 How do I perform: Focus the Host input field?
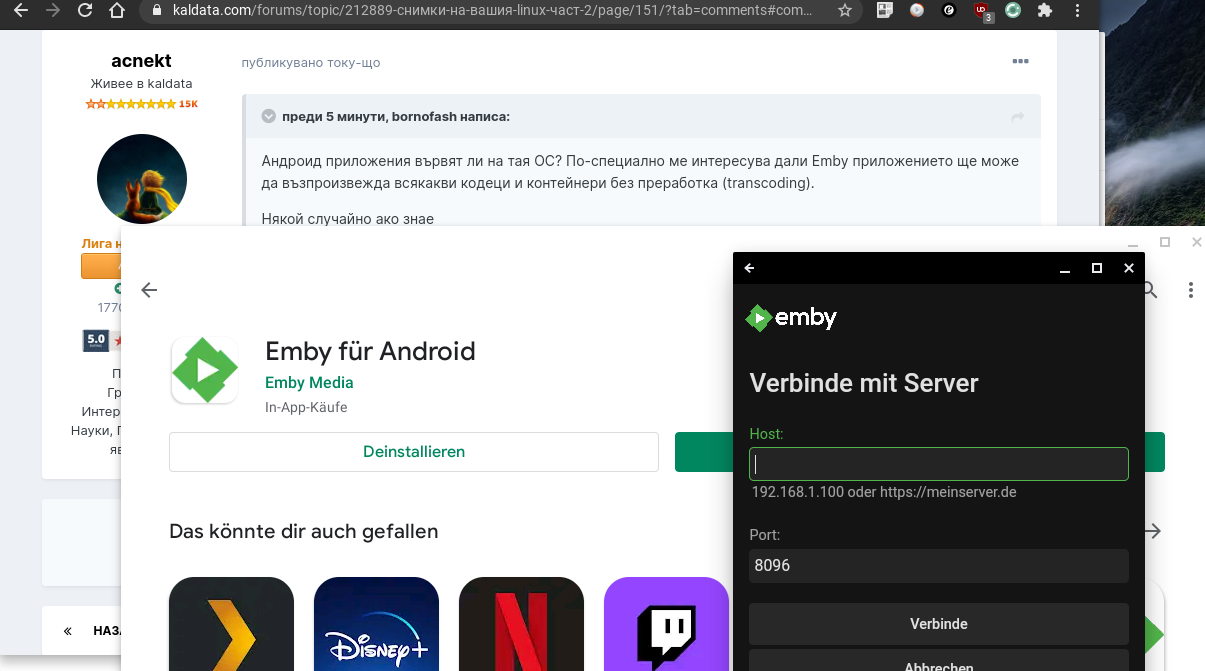(x=939, y=464)
